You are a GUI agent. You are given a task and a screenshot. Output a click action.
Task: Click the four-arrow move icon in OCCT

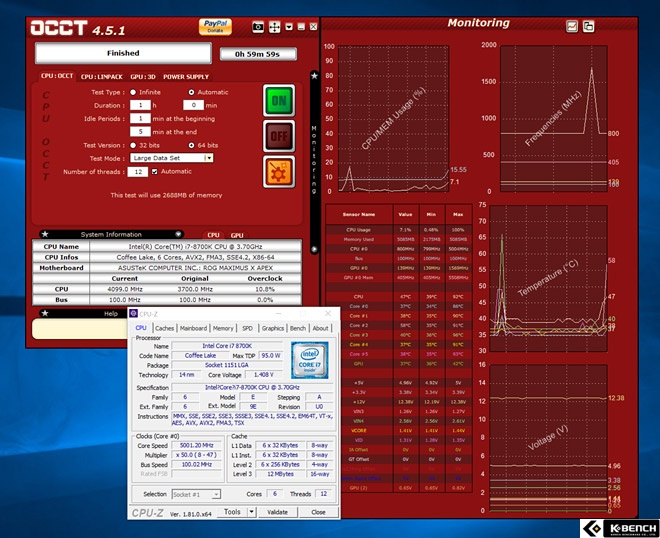(x=274, y=27)
